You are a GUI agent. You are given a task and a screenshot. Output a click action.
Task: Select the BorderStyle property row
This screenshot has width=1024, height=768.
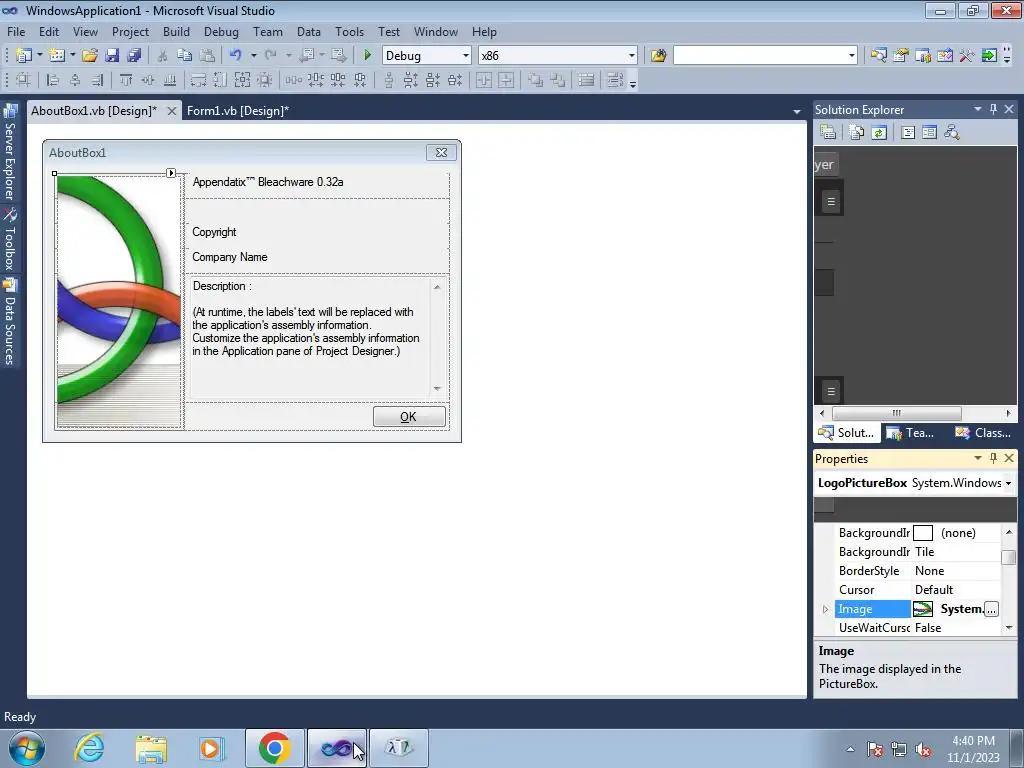pyautogui.click(x=918, y=571)
